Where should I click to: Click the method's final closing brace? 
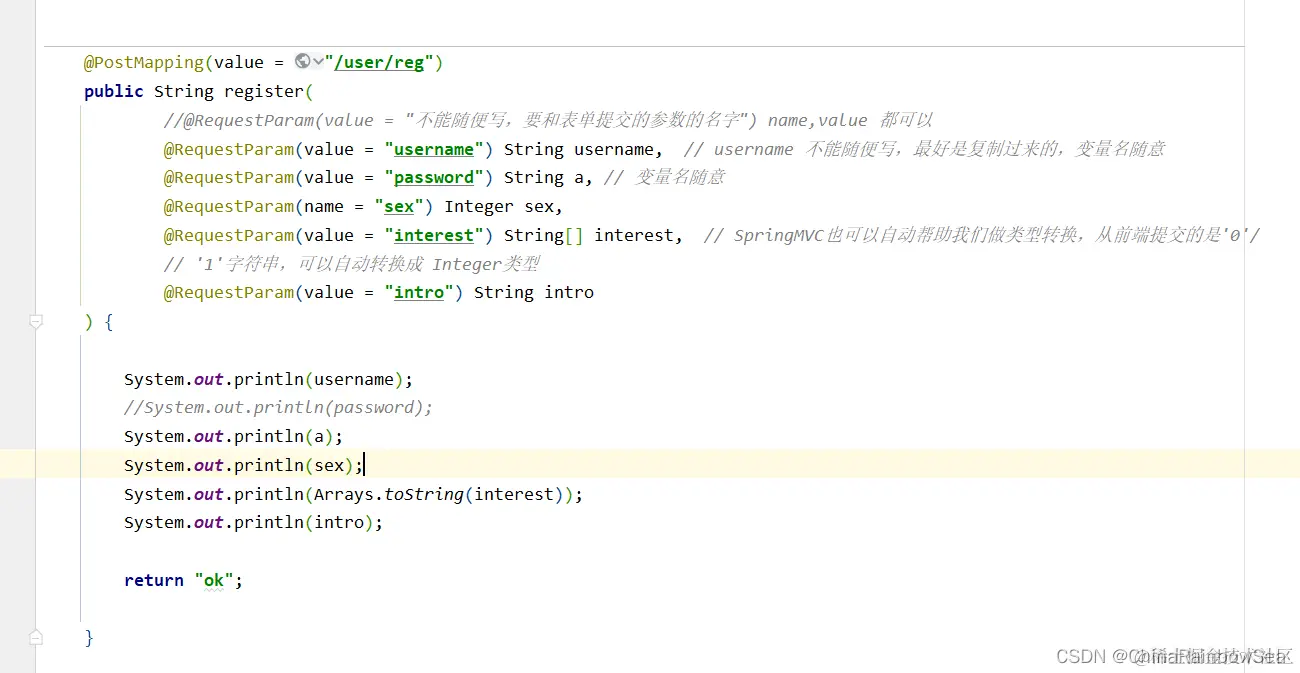pos(89,637)
